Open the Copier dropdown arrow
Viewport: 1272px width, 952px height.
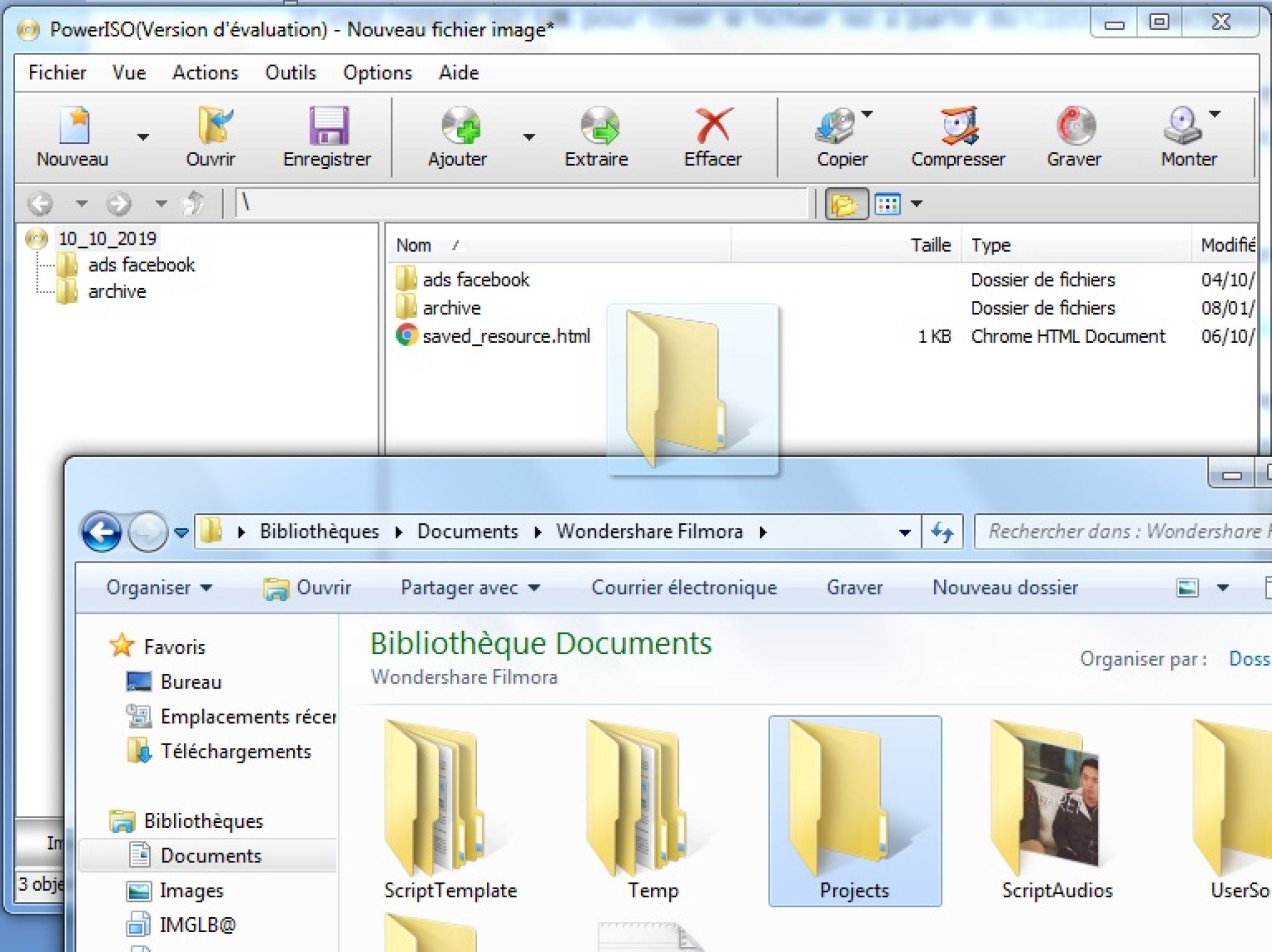(x=867, y=114)
